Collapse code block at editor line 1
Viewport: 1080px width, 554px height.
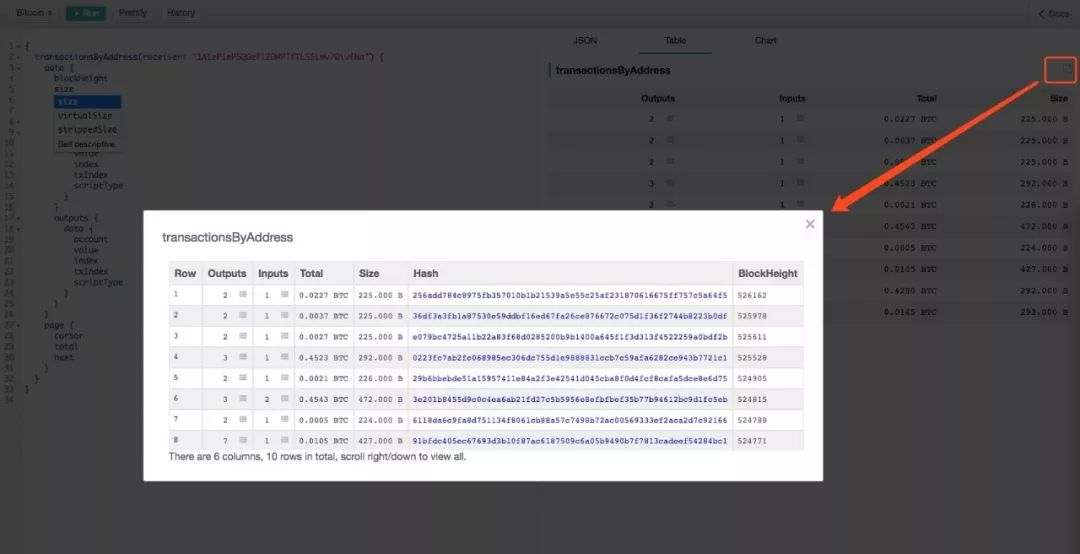point(19,47)
